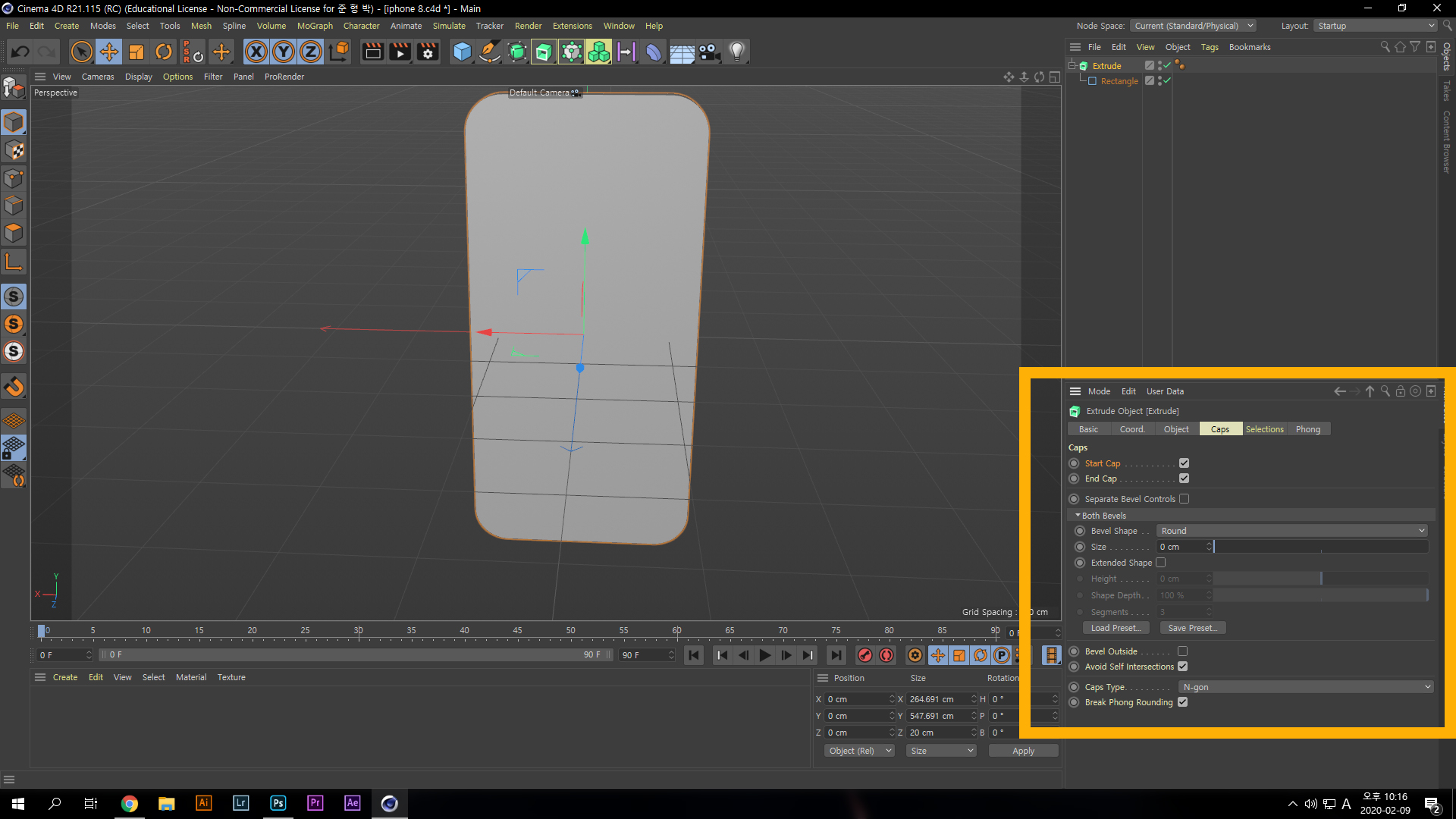1456x819 pixels.
Task: Click the bevel Size 0 cm field
Action: pyautogui.click(x=1181, y=547)
